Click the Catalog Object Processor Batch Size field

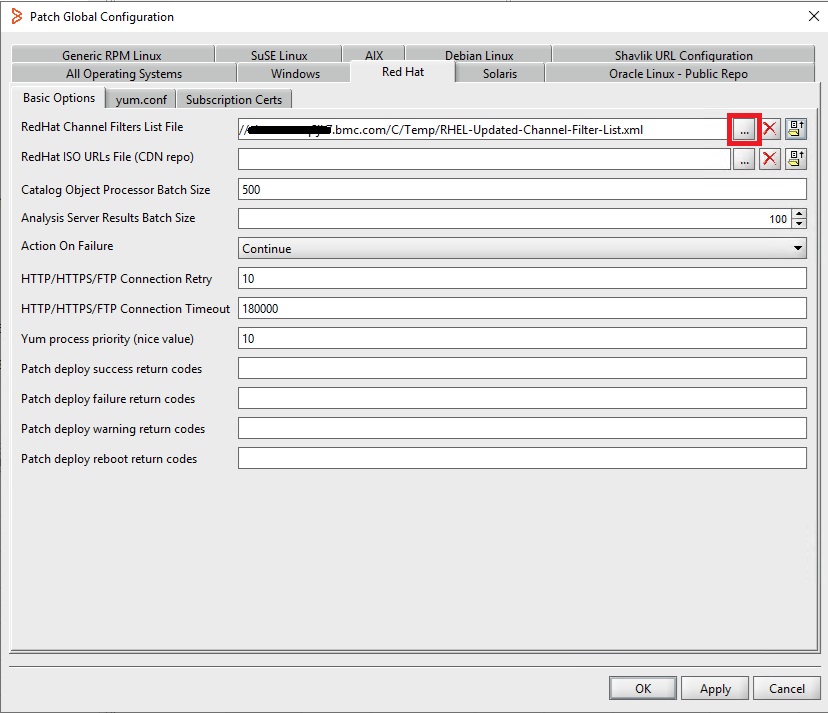[522, 189]
